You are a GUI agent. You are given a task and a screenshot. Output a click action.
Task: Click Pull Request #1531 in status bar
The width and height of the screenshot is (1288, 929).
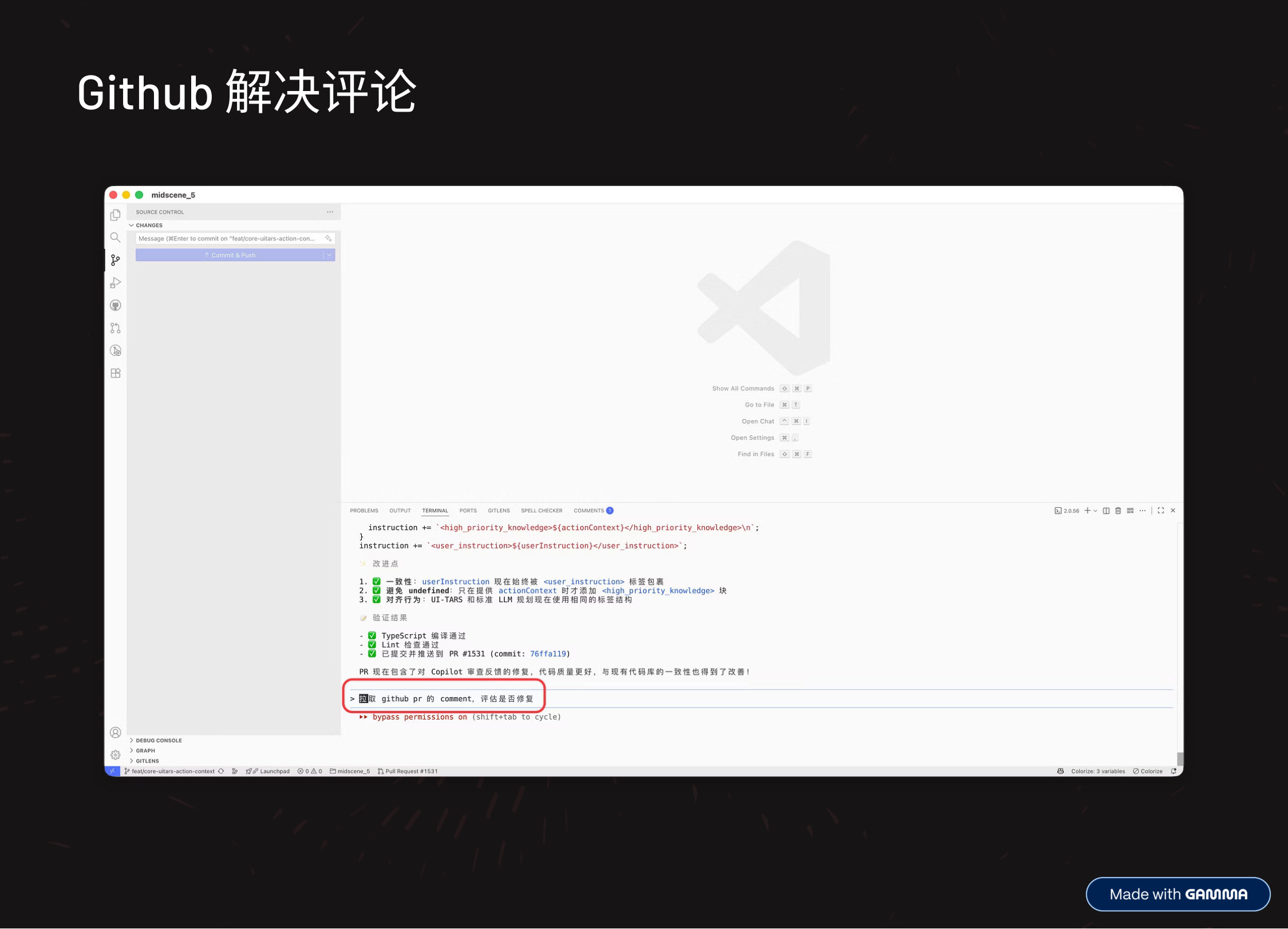[x=408, y=772]
